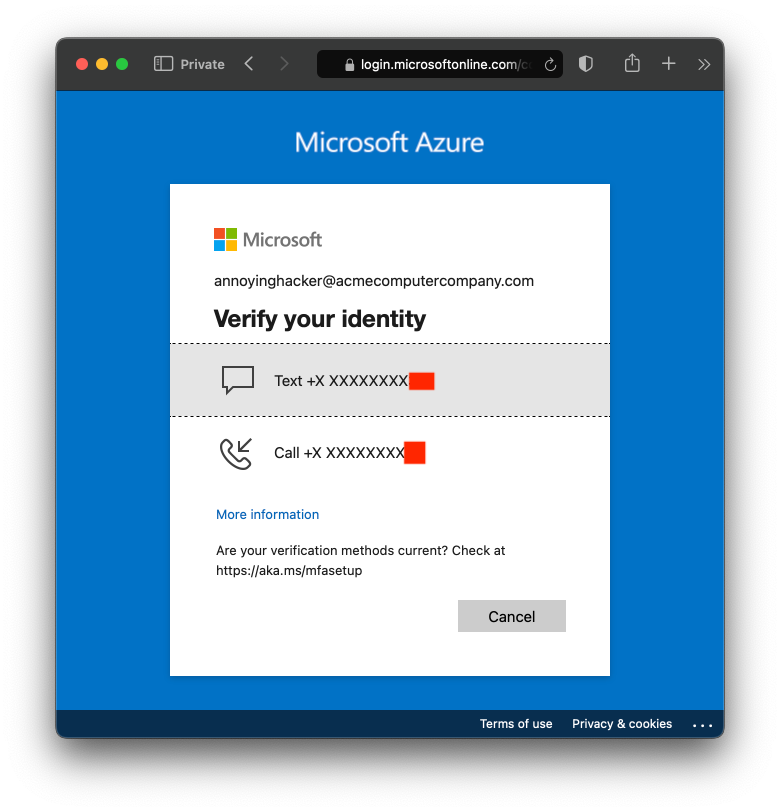Click the login.microsoftonline.com address field
This screenshot has width=780, height=812.
440,64
